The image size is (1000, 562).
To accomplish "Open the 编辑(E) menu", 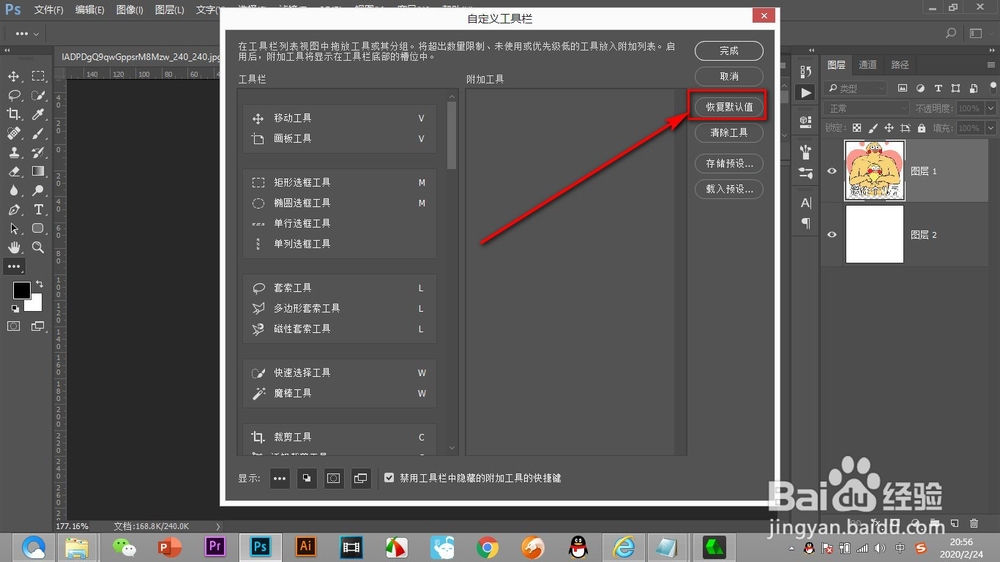I will pyautogui.click(x=89, y=10).
